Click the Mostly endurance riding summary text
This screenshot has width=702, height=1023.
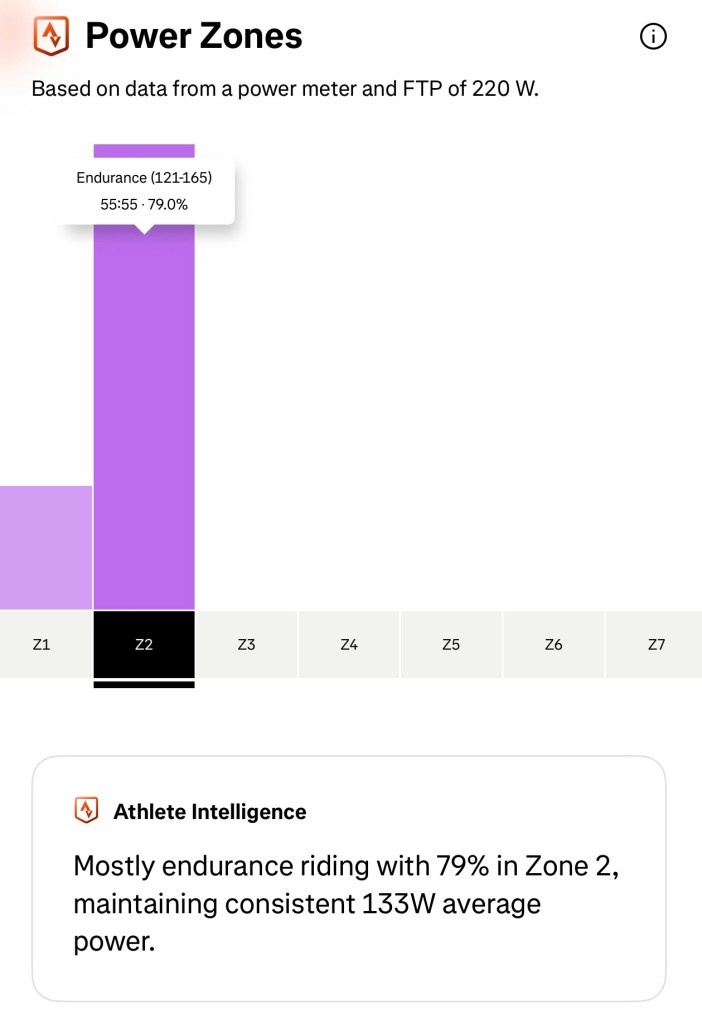[346, 904]
